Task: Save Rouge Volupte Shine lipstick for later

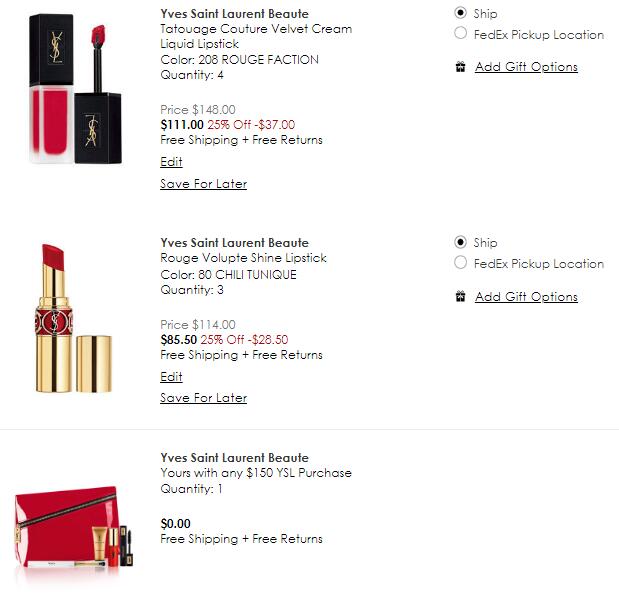Action: pyautogui.click(x=204, y=398)
